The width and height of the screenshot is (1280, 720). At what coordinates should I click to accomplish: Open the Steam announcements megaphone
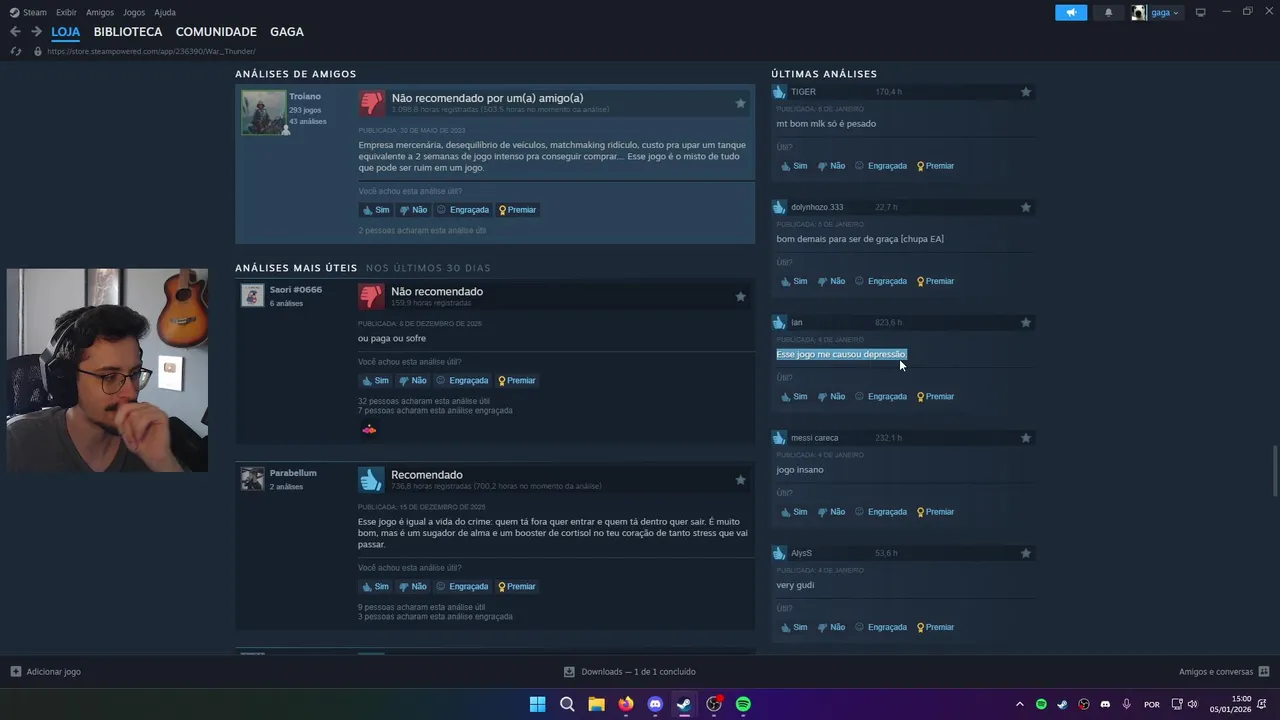[1071, 12]
